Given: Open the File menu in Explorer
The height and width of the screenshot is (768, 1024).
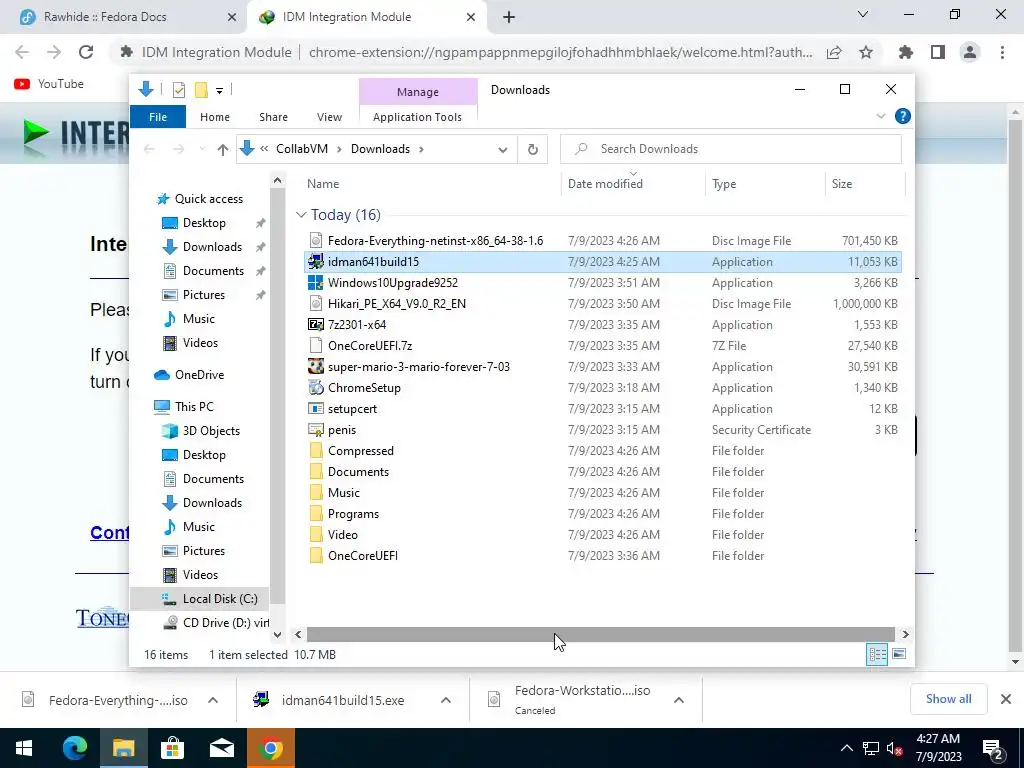Looking at the screenshot, I should point(158,117).
